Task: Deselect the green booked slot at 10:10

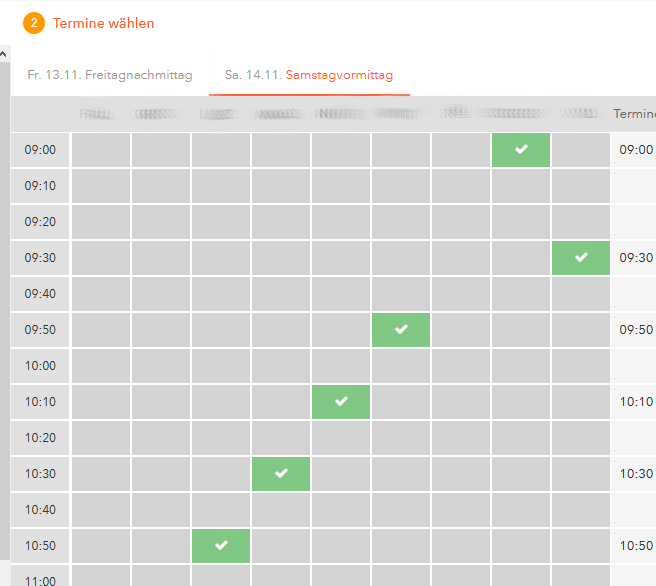Action: pos(341,402)
